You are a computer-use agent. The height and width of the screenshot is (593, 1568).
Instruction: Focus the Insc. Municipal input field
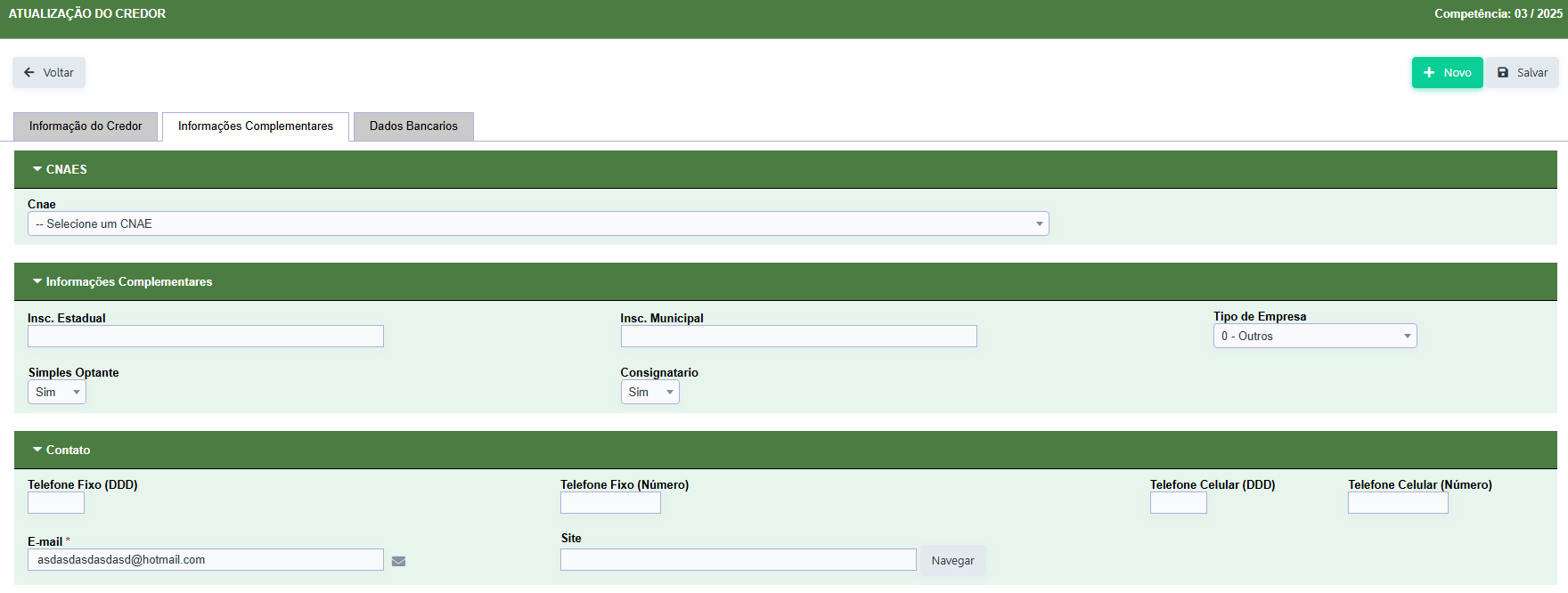click(799, 336)
